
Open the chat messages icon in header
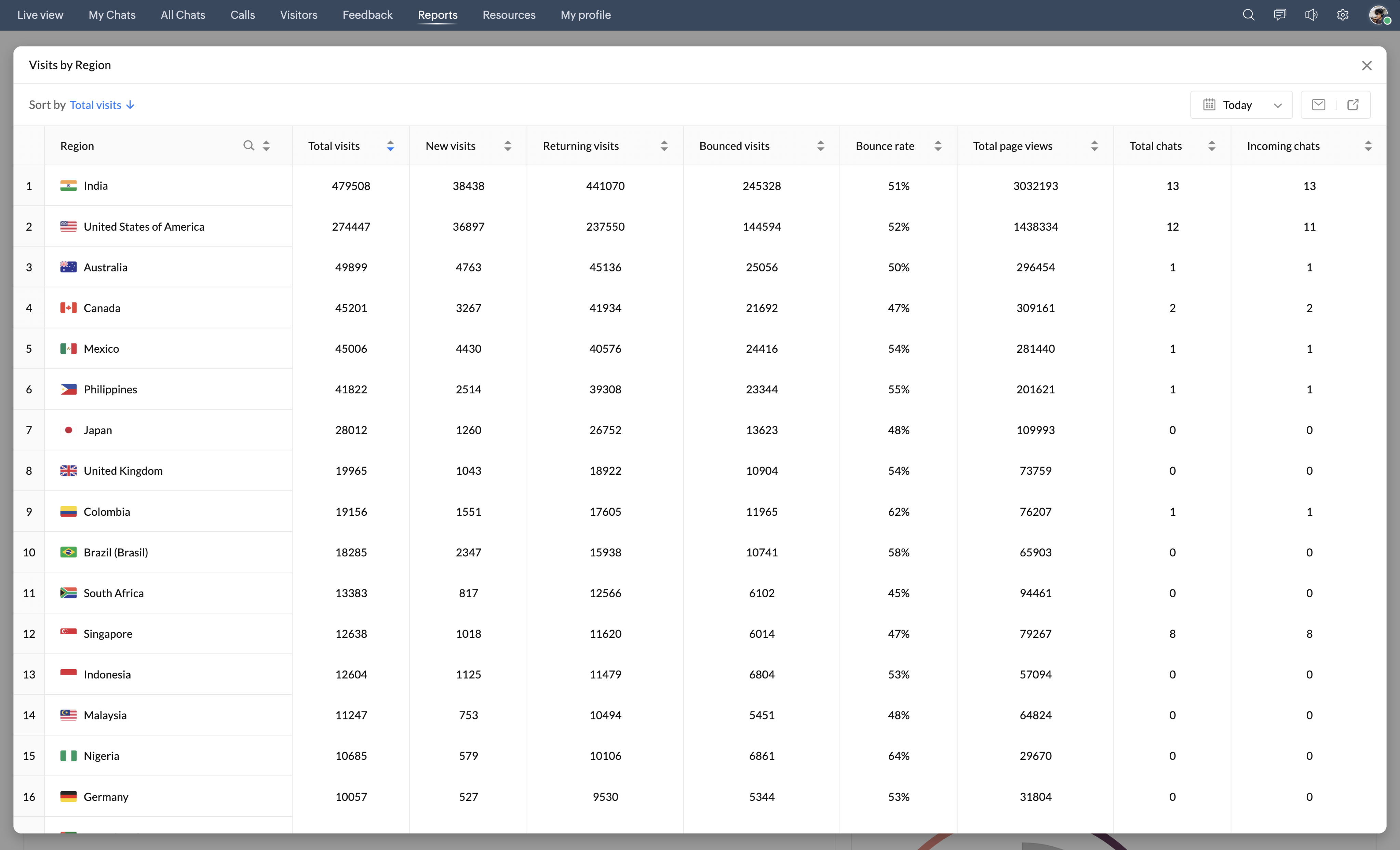(1280, 15)
